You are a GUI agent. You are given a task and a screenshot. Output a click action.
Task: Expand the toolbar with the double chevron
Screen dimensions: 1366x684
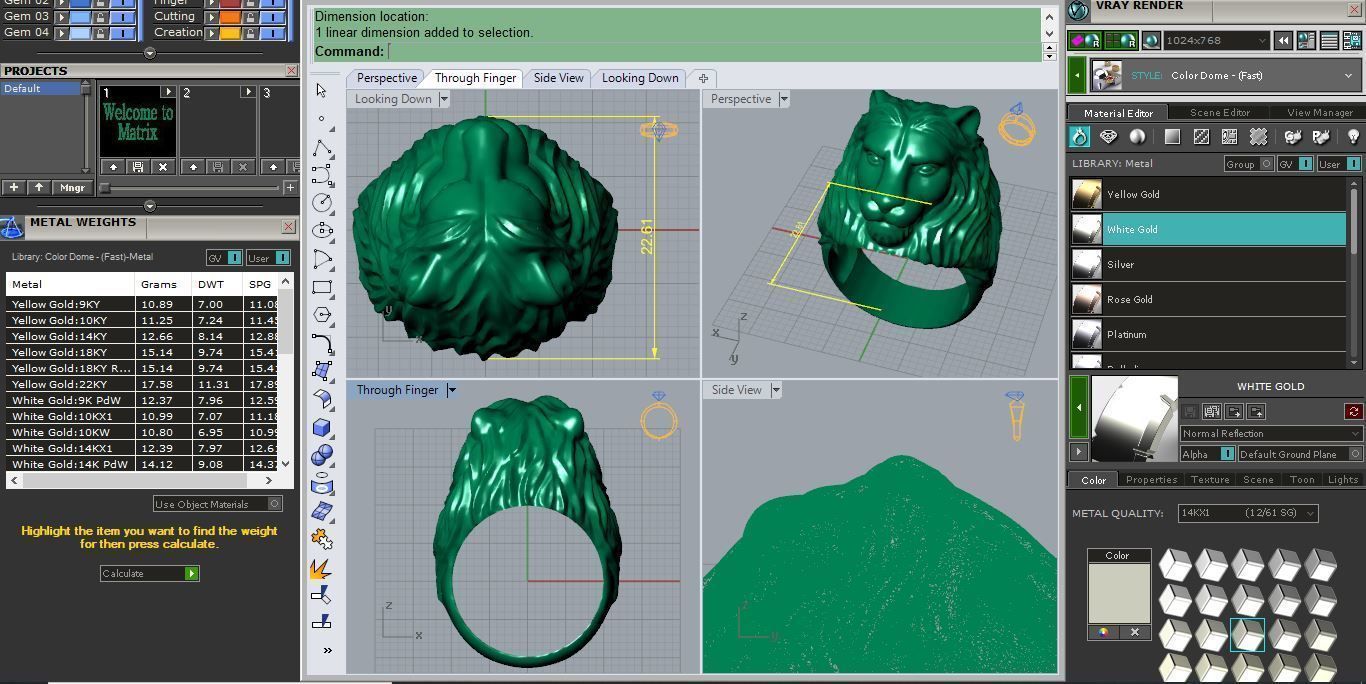(327, 650)
